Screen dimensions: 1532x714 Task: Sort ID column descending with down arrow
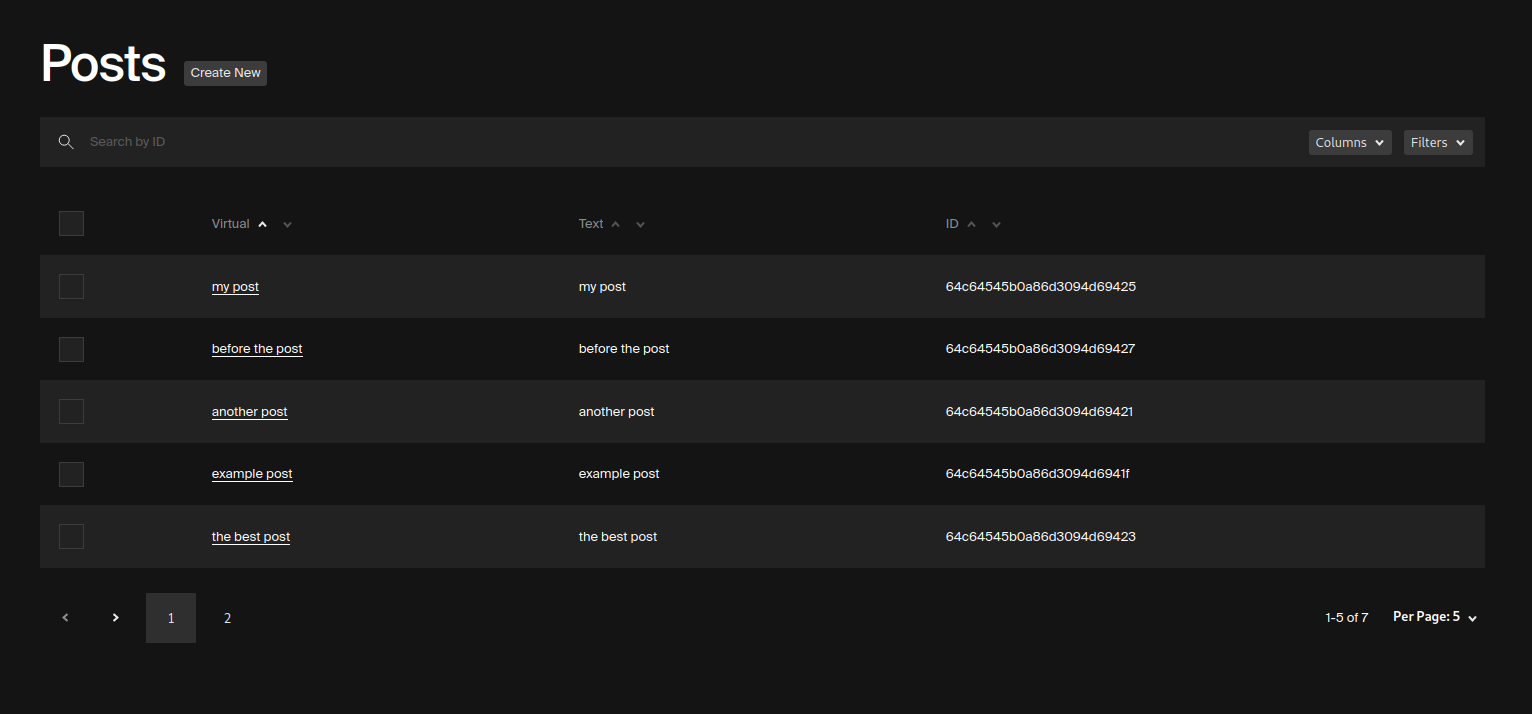[x=996, y=224]
